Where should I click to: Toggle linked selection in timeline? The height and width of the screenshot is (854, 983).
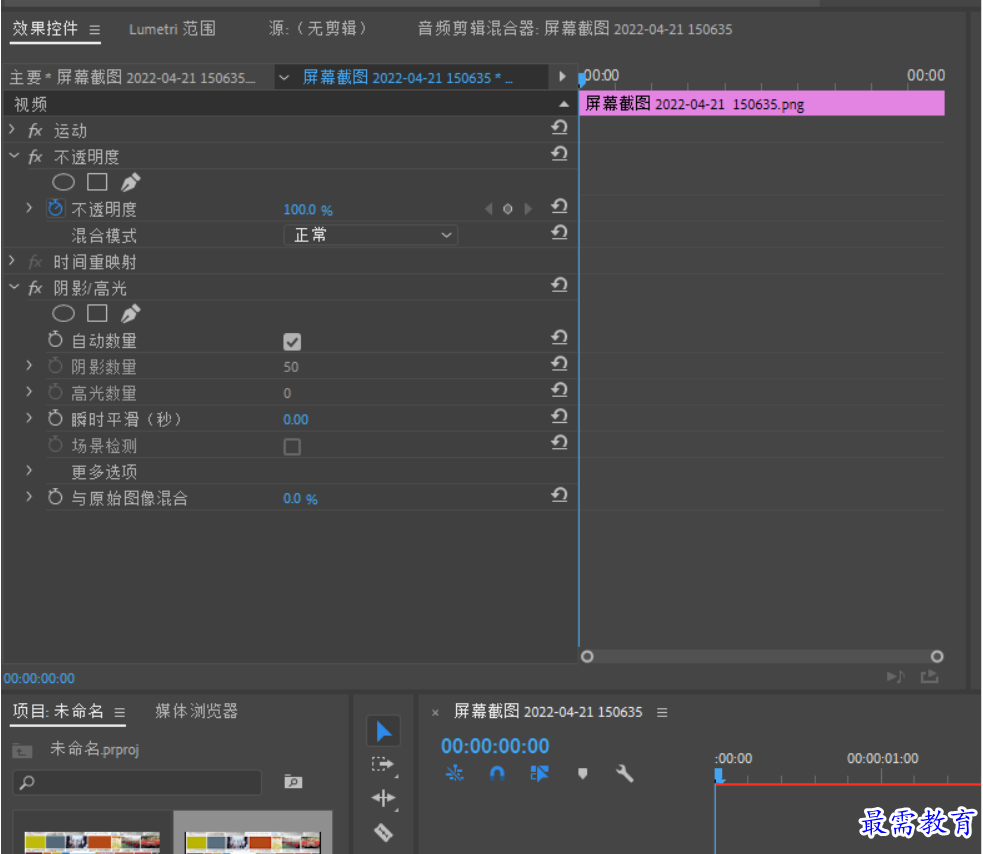click(539, 773)
